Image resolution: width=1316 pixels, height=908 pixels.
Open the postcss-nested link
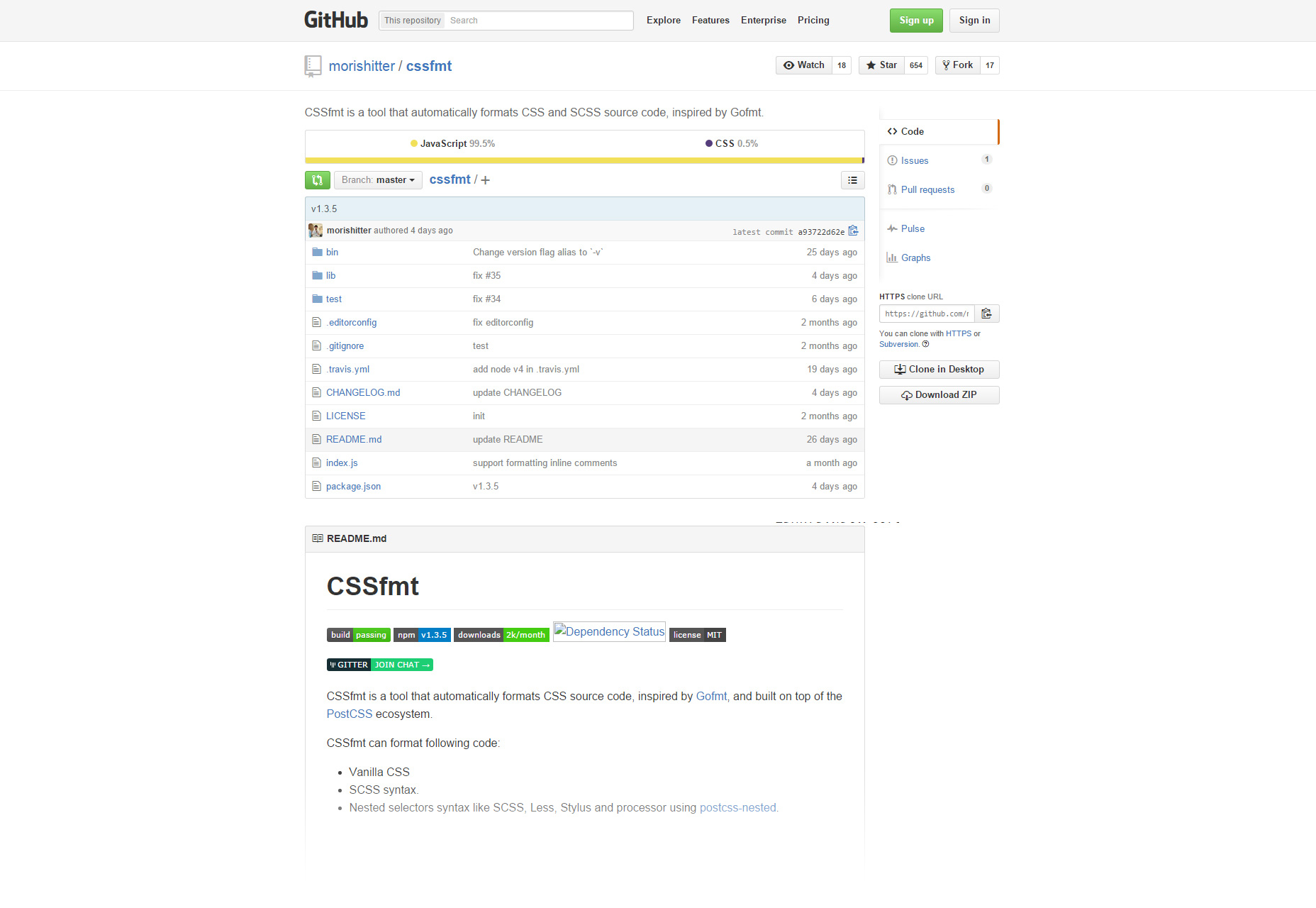tap(737, 808)
